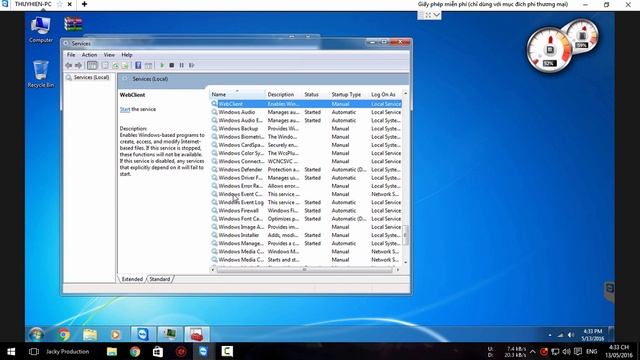
Task: Select the Windows Installer service row
Action: point(306,235)
